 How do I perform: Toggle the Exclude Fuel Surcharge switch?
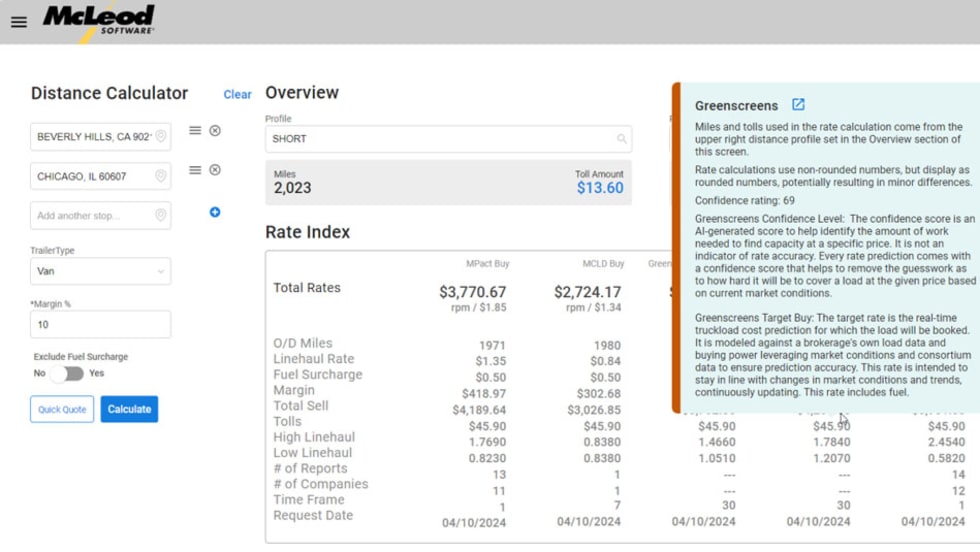67,373
